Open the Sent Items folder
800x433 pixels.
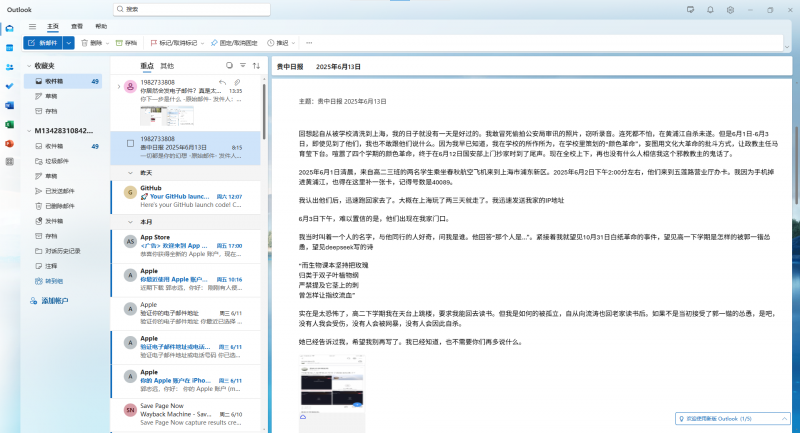click(x=59, y=191)
